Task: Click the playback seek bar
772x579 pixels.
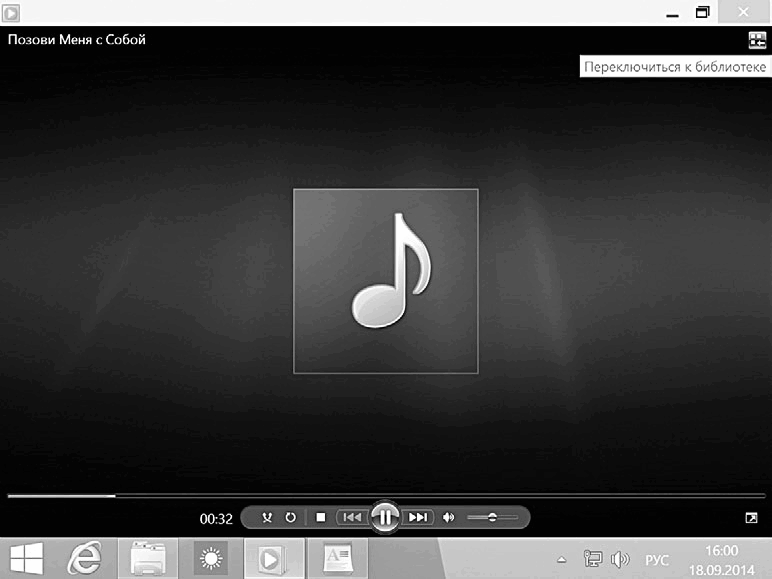Action: 386,496
